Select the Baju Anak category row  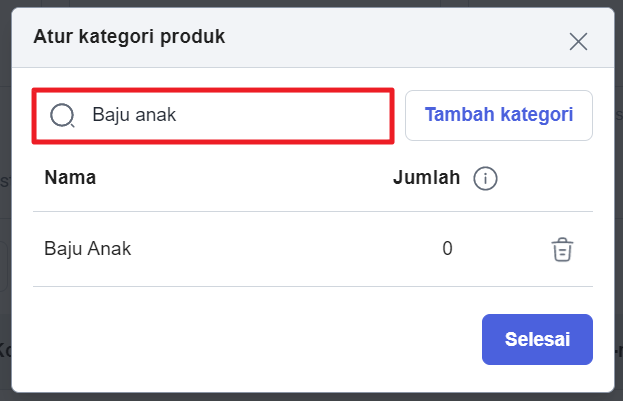313,249
